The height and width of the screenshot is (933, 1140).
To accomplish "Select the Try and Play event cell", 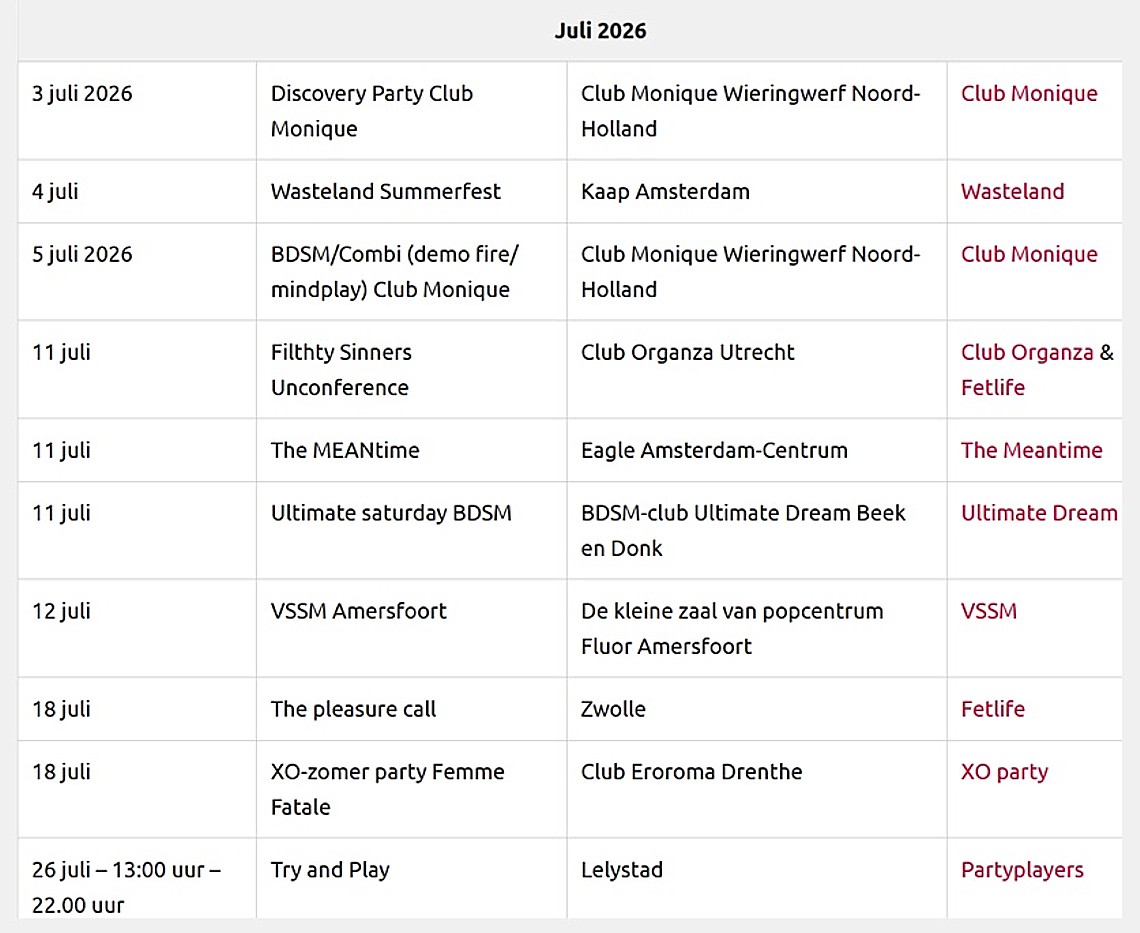I will pyautogui.click(x=412, y=878).
